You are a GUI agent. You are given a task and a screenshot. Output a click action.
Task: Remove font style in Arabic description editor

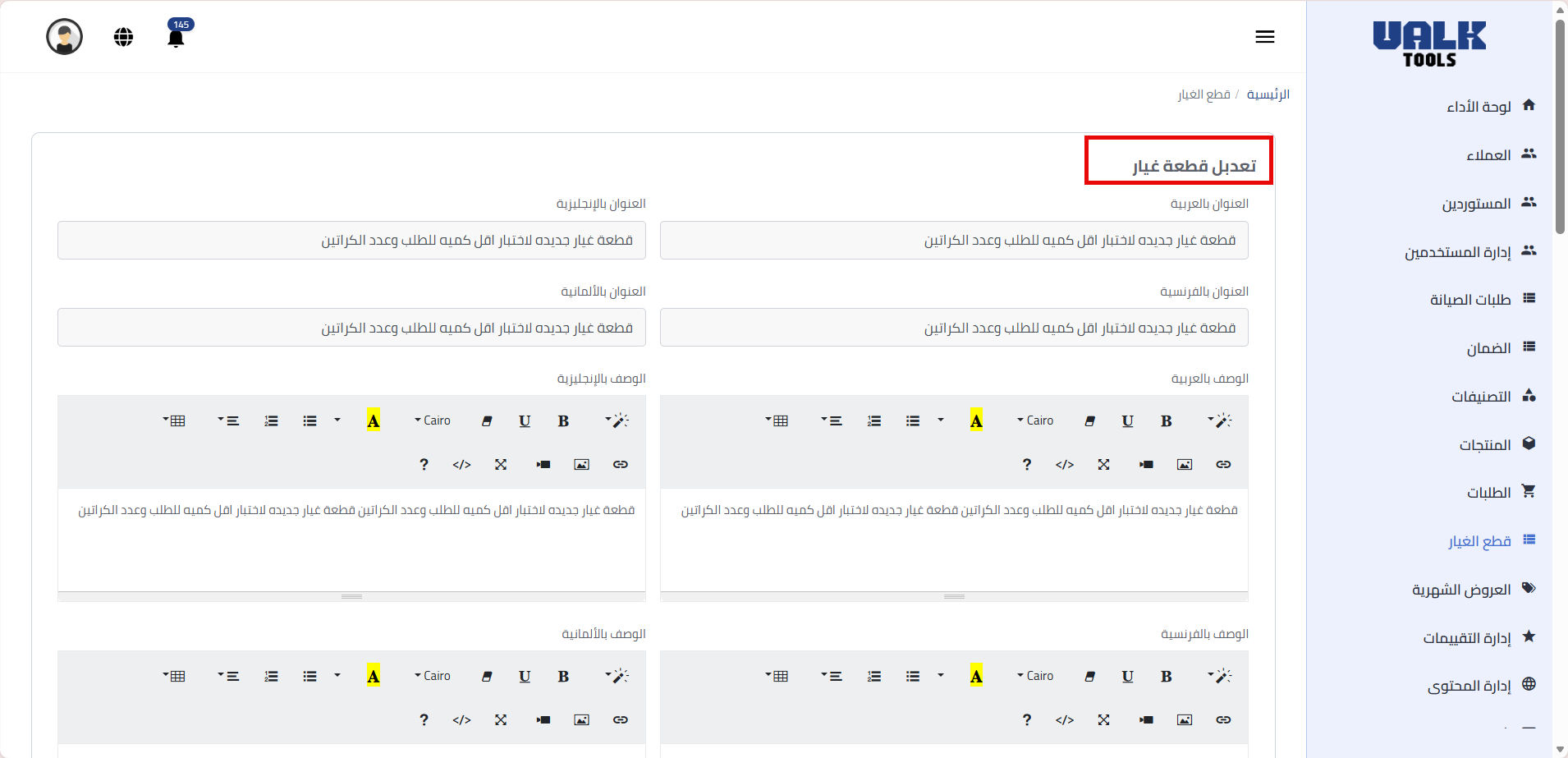click(1089, 421)
